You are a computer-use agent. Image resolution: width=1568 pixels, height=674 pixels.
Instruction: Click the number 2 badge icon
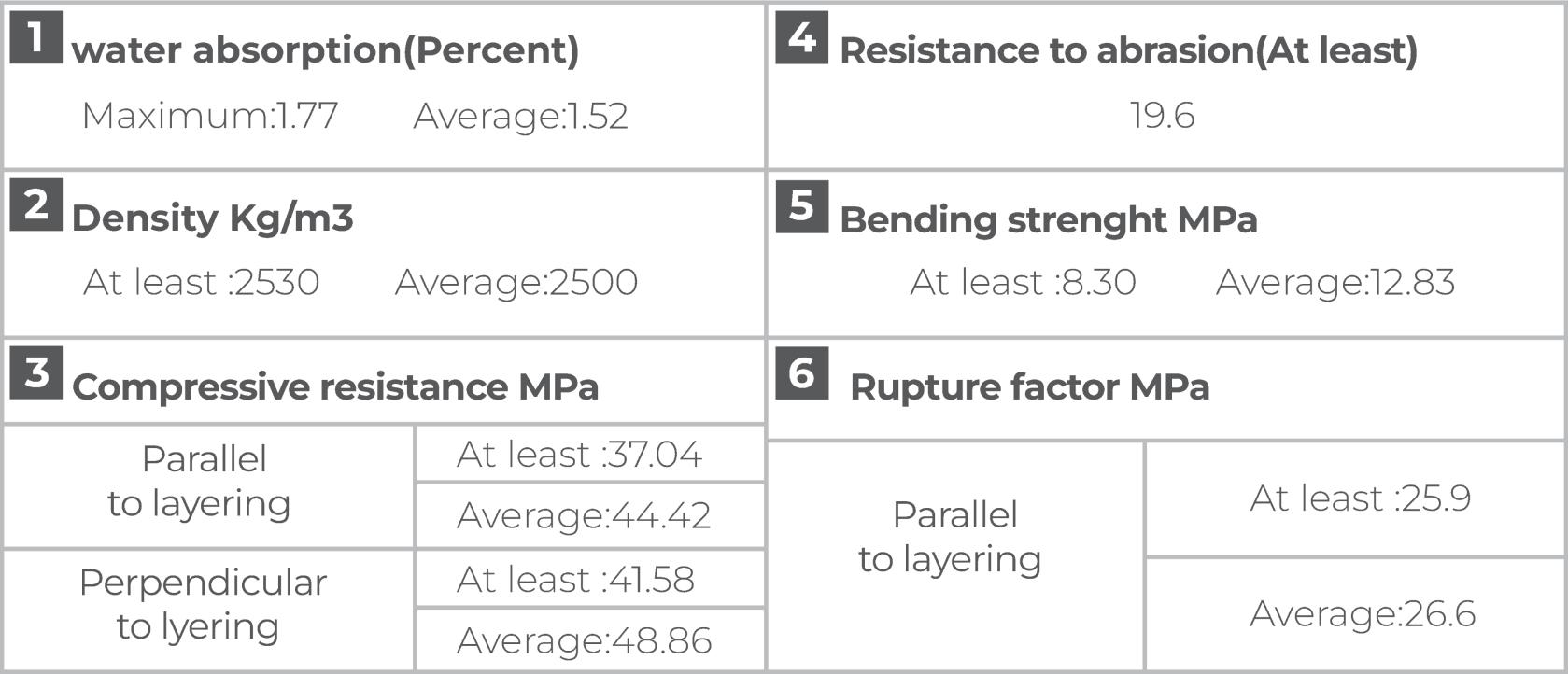click(x=35, y=204)
